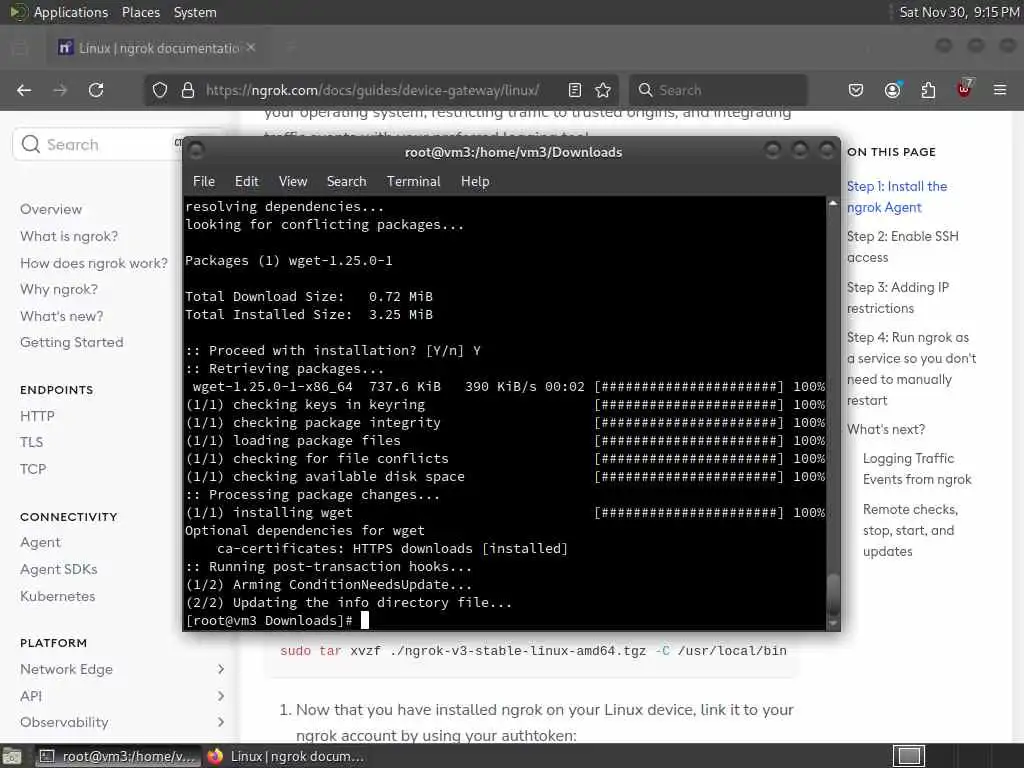This screenshot has height=768, width=1024.
Task: Click the forward navigation arrow in Firefox
Action: click(60, 90)
